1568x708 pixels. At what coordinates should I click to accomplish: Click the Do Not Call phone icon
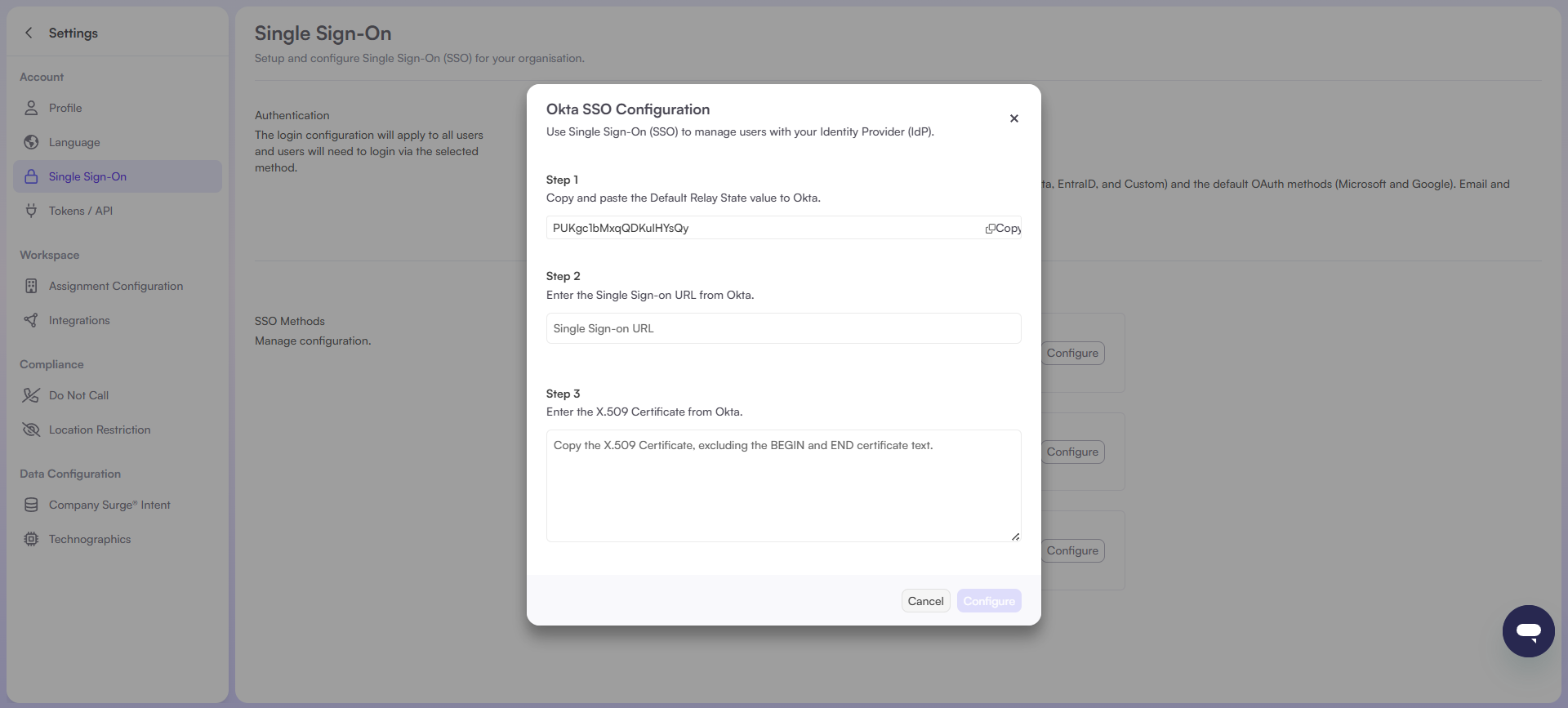[31, 395]
